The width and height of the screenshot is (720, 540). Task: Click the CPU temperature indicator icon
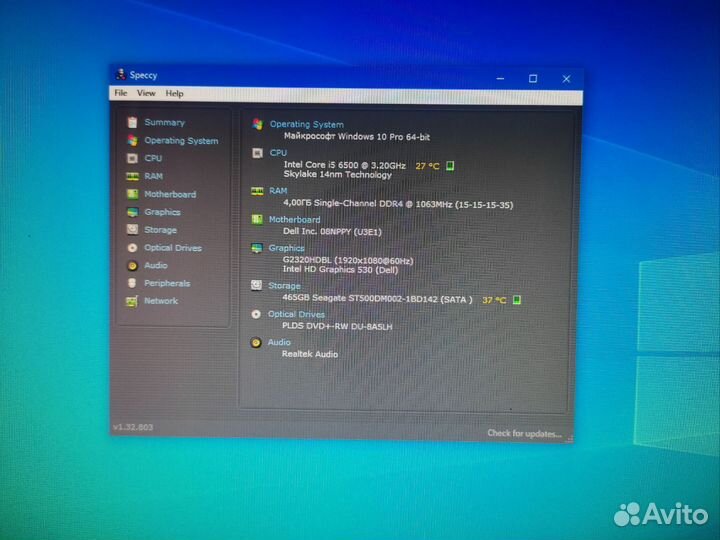pos(450,166)
